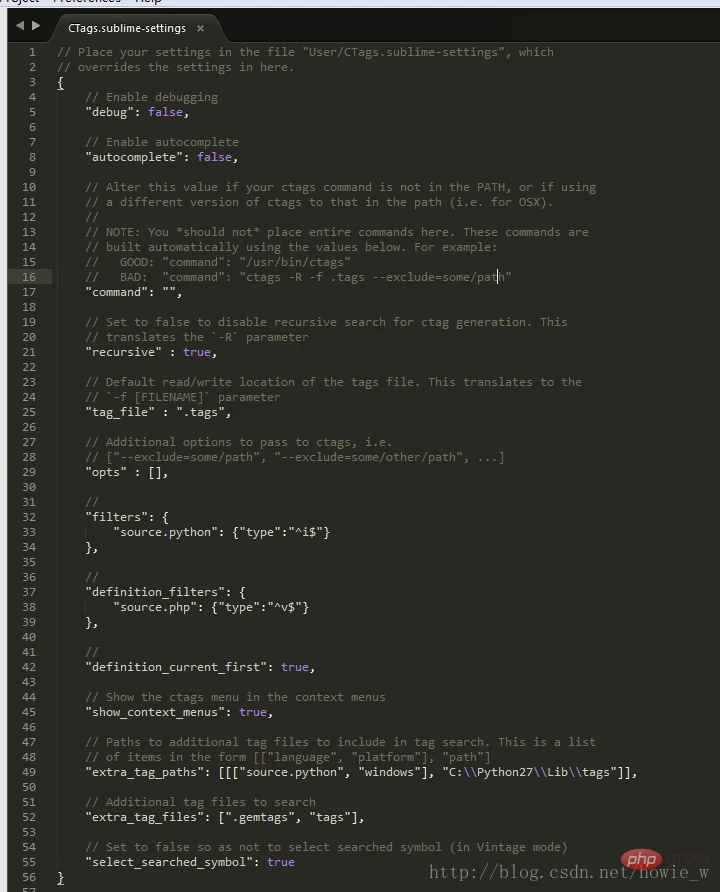Click the "definition_filters" opening brace

coord(242,592)
